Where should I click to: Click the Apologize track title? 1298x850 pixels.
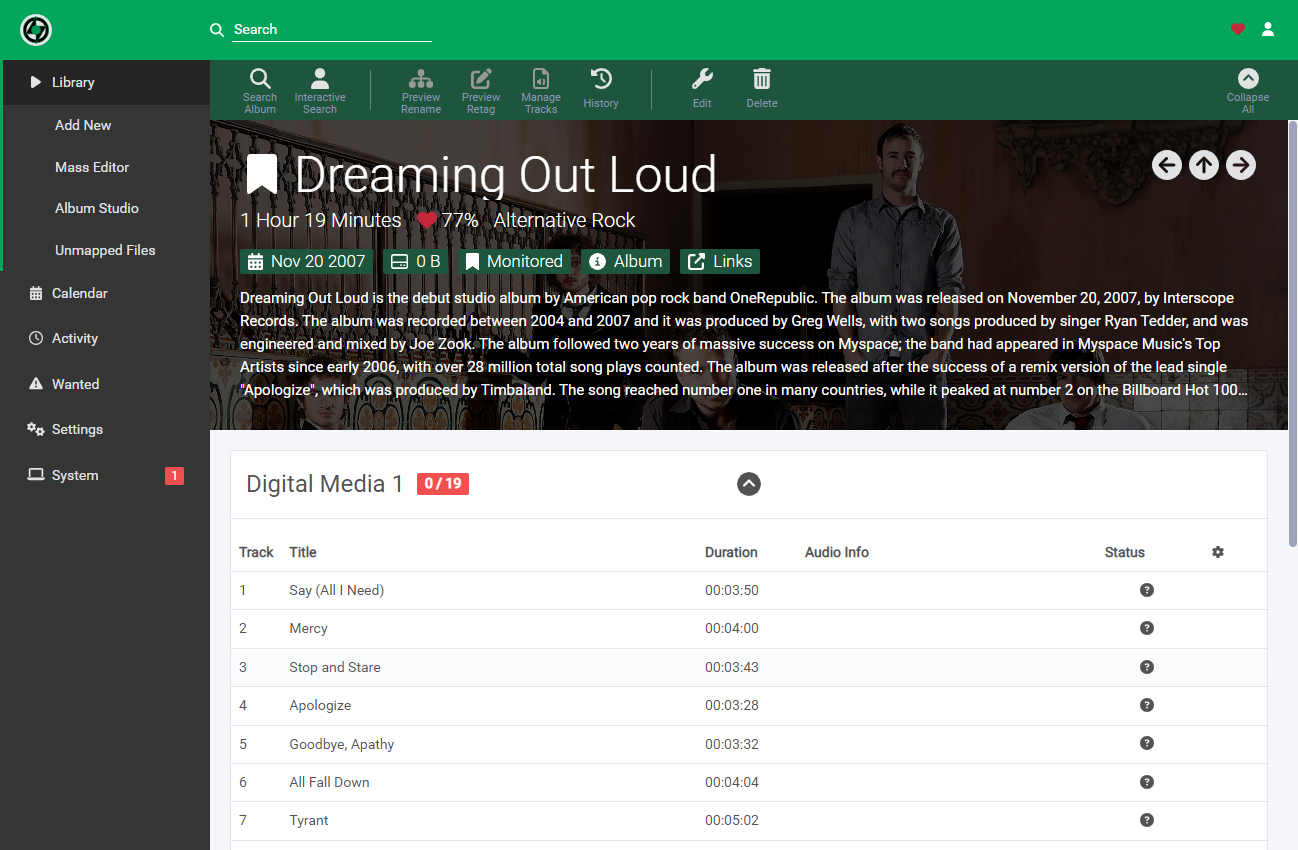tap(320, 705)
